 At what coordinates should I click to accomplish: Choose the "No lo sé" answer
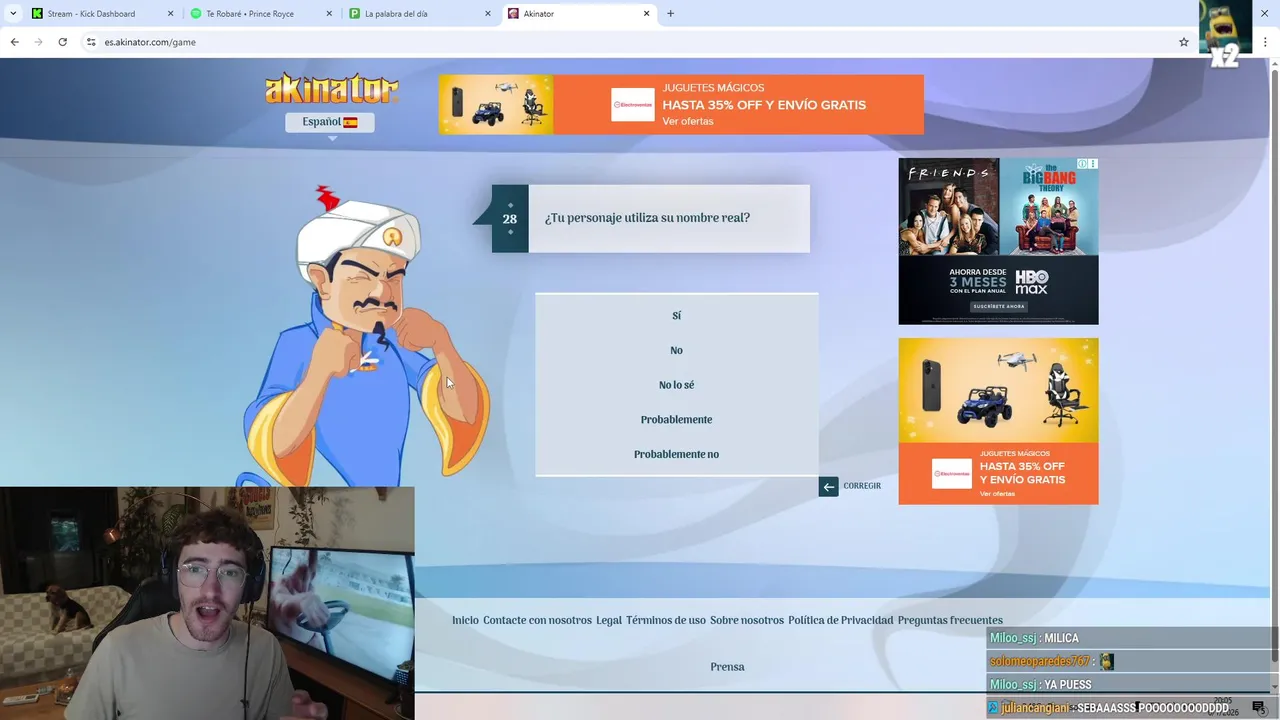(x=676, y=385)
